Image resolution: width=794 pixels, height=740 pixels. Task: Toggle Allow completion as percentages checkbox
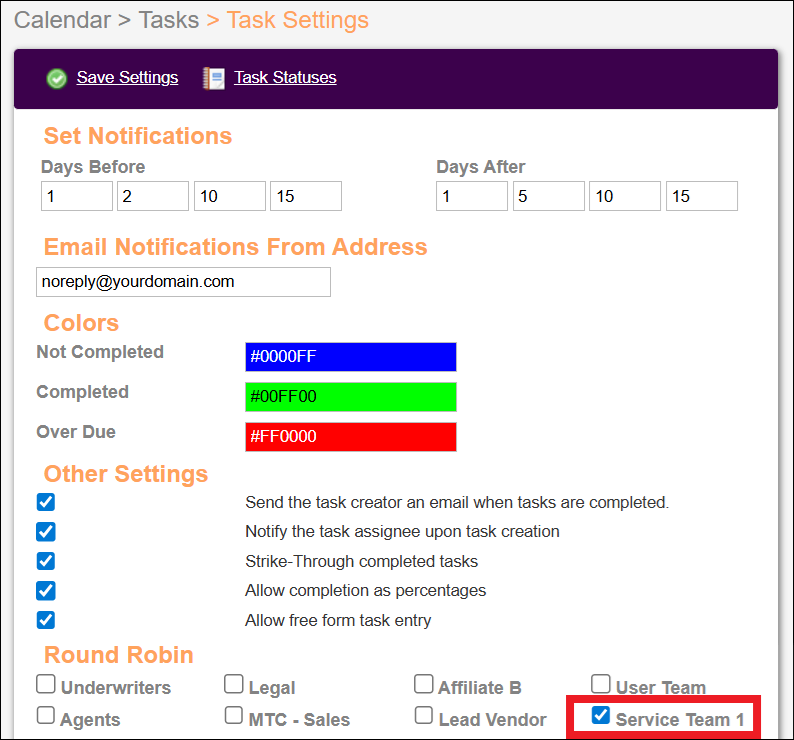[46, 590]
